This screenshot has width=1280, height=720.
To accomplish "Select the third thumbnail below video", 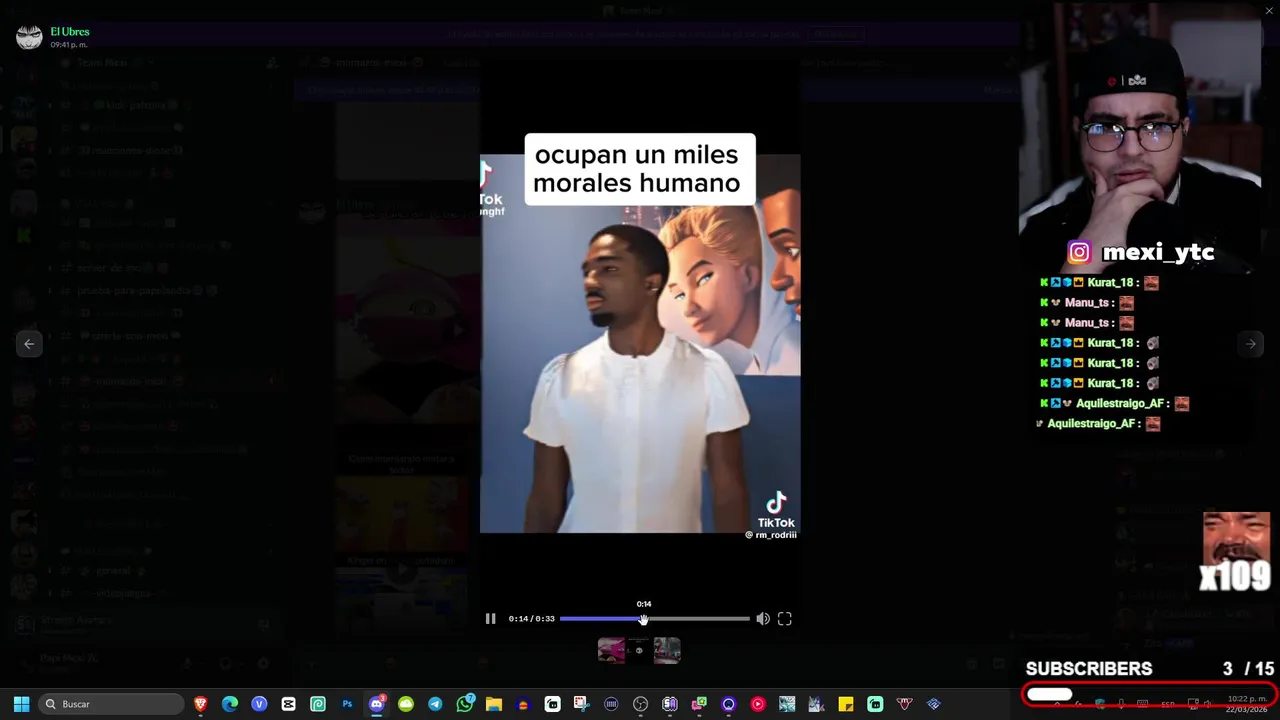I will pos(667,651).
